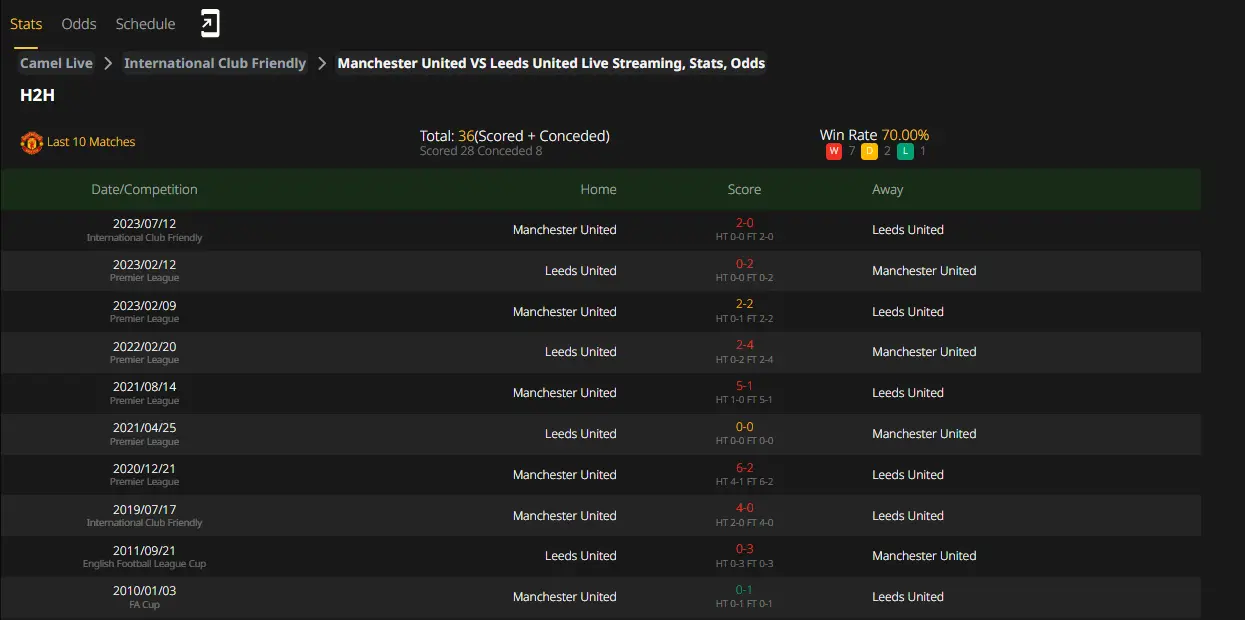The height and width of the screenshot is (620, 1245).
Task: Click the 2021/04/25 match date
Action: (144, 427)
